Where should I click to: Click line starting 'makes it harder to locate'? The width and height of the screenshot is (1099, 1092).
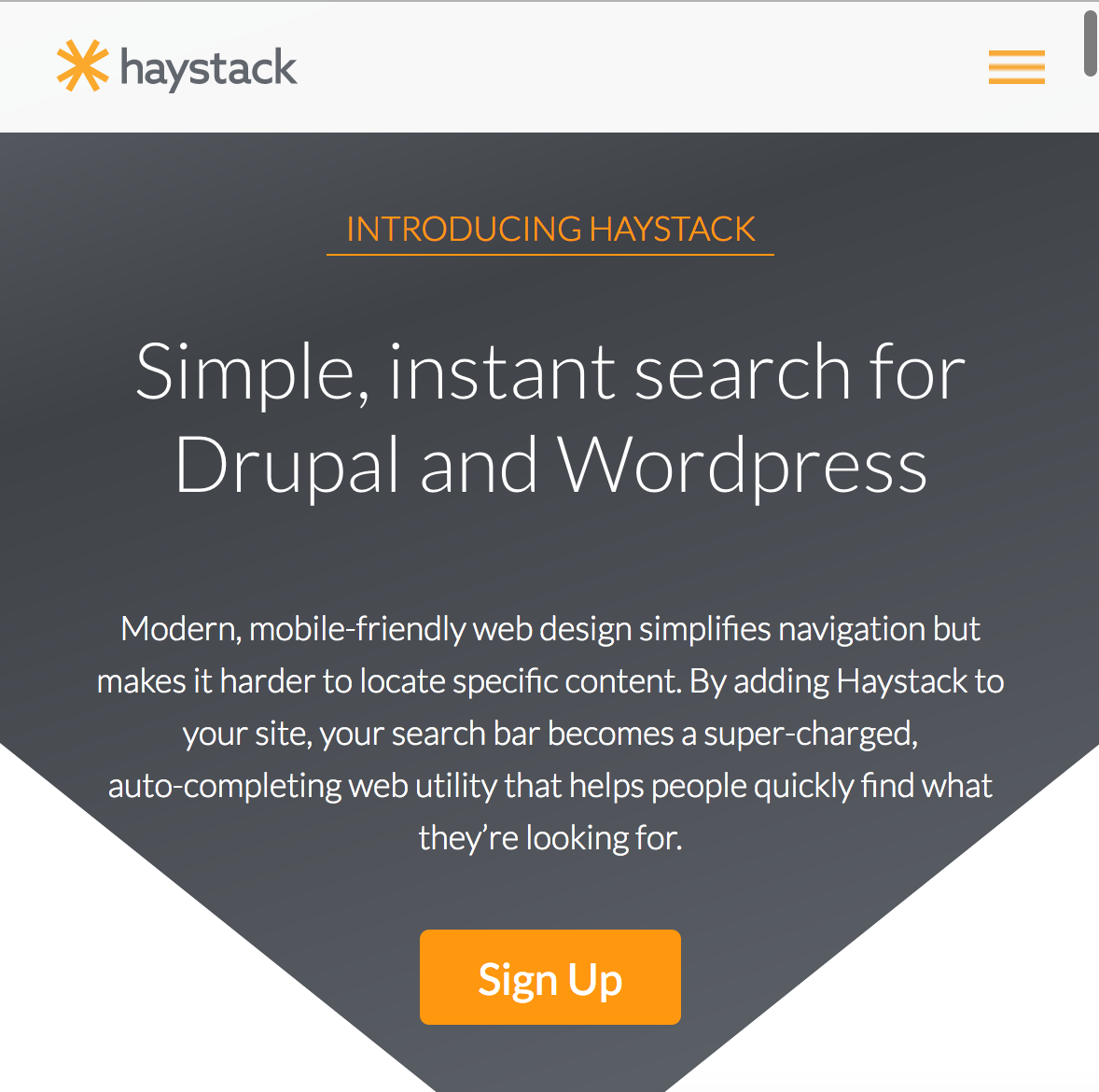[x=550, y=681]
